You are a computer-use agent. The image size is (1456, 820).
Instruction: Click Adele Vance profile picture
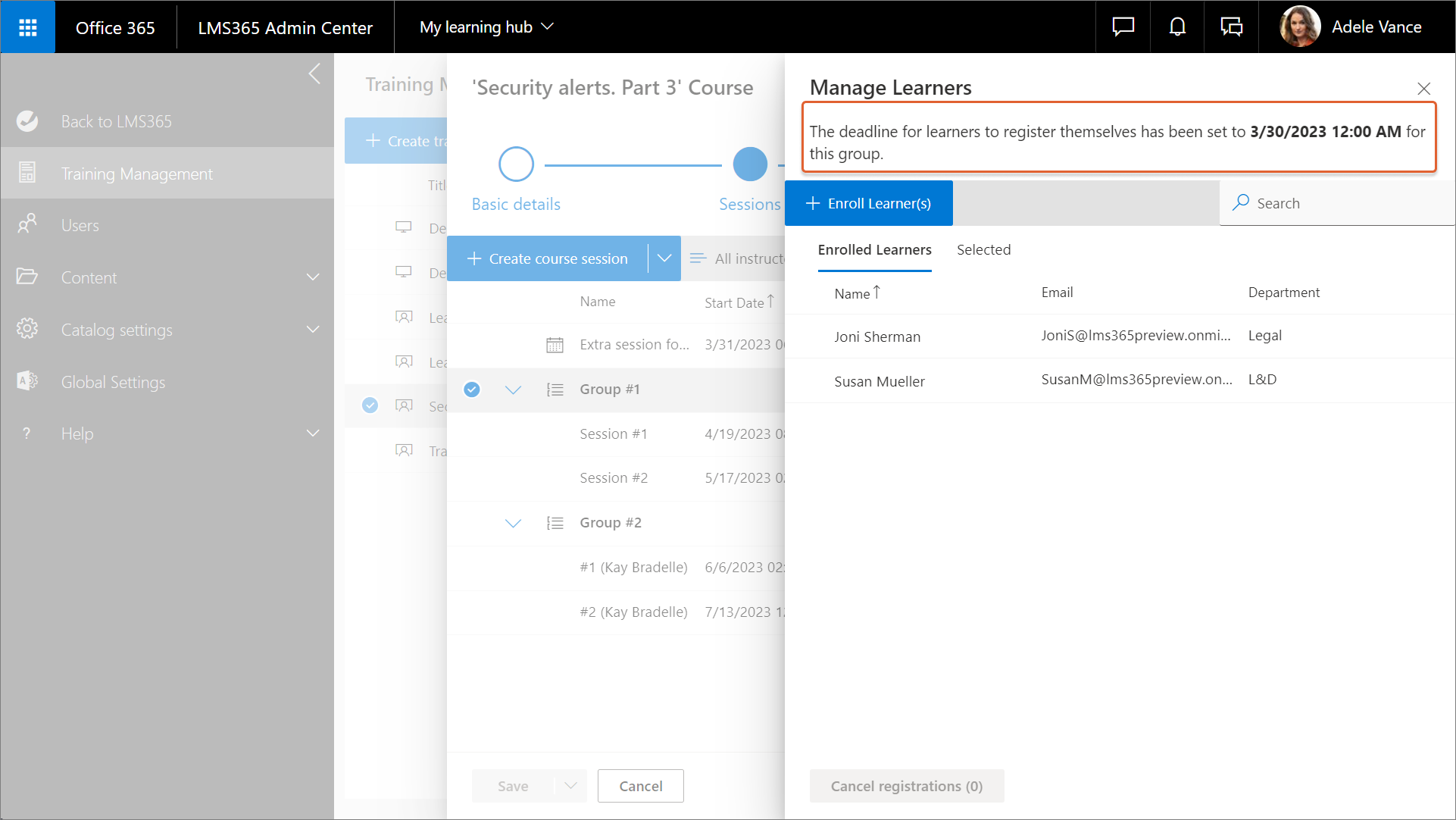pos(1300,27)
